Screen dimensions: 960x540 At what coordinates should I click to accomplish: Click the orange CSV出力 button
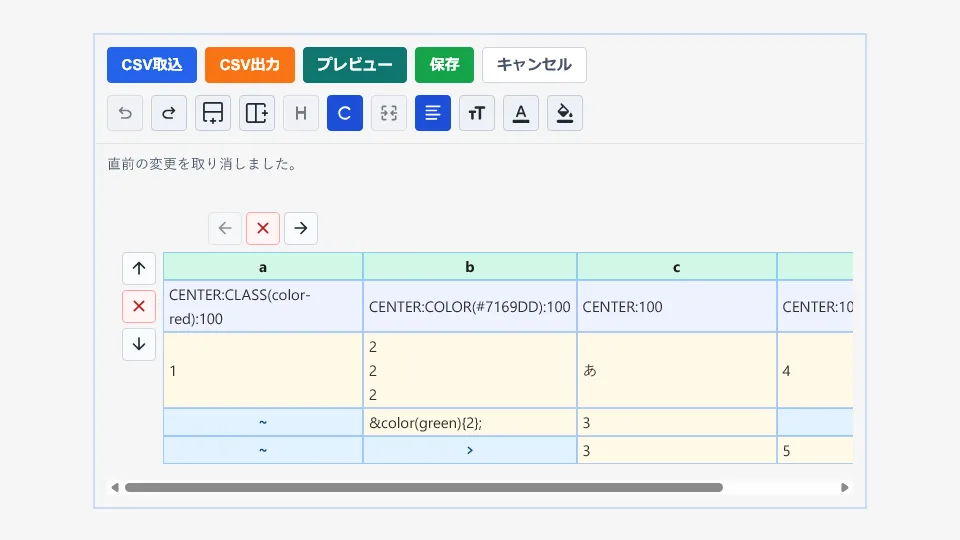click(250, 65)
